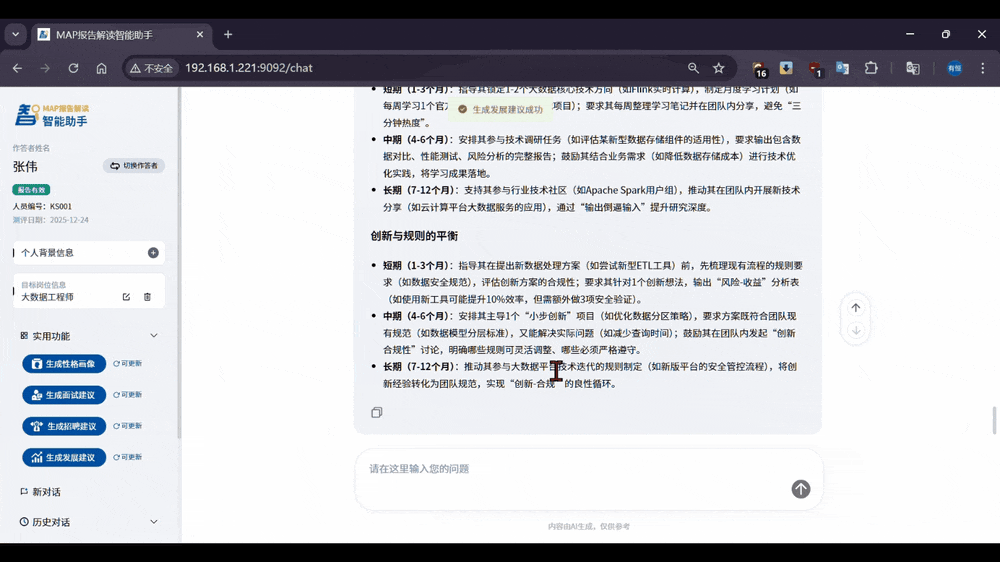Open the browser home page
The height and width of the screenshot is (562, 1000).
101,68
